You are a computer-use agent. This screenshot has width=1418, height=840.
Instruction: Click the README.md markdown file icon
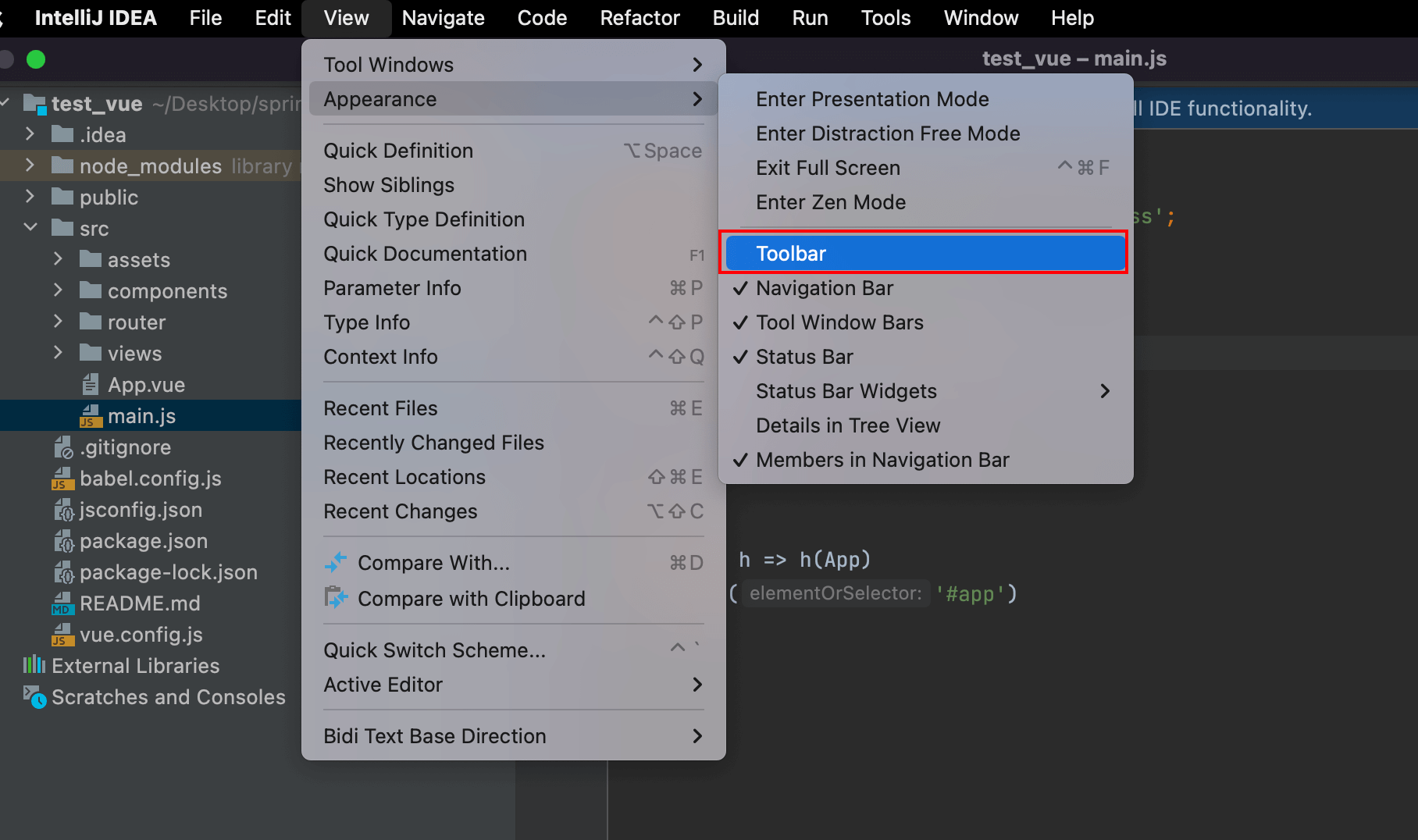pyautogui.click(x=62, y=603)
